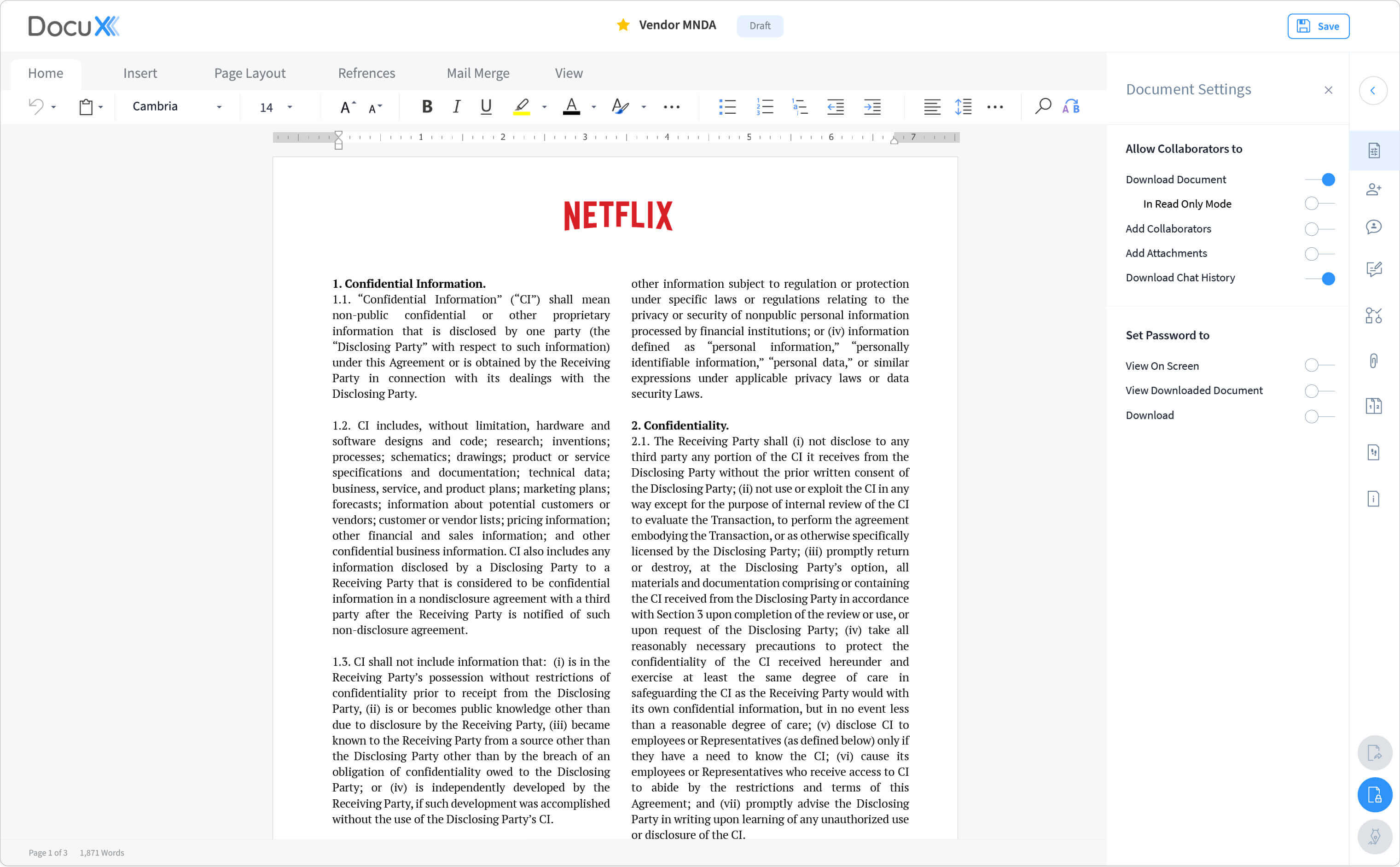Viewport: 1400px width, 867px height.
Task: Open the Refrences tab
Action: [x=366, y=73]
